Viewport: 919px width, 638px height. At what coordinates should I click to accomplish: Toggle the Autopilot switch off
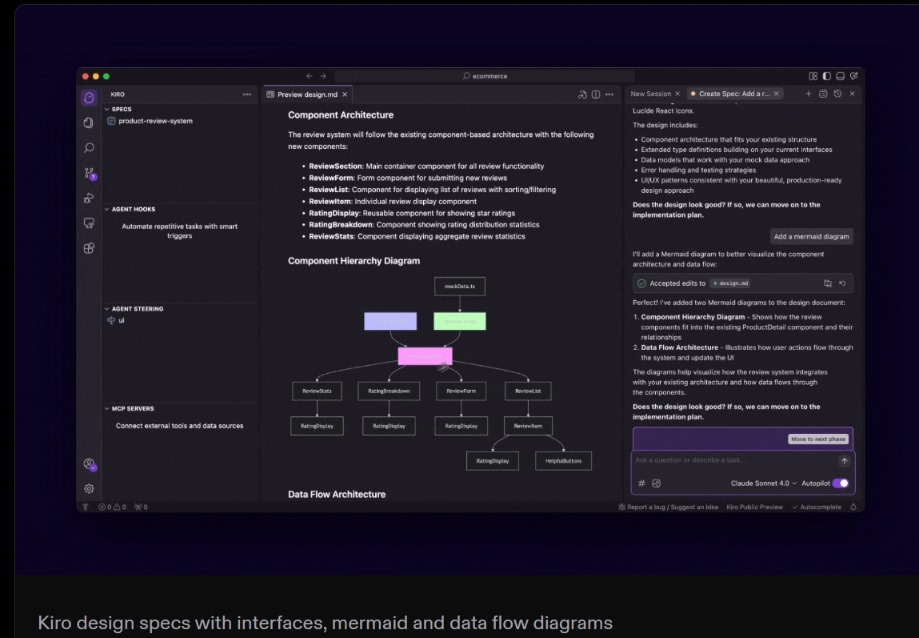point(840,483)
